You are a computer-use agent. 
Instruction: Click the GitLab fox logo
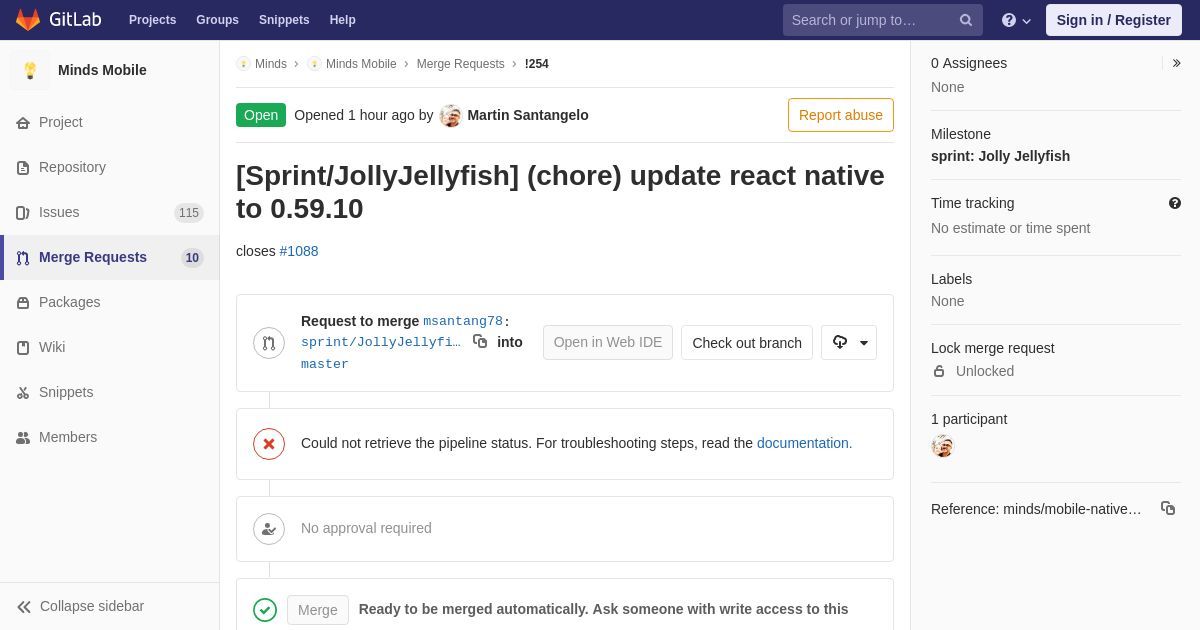(28, 20)
